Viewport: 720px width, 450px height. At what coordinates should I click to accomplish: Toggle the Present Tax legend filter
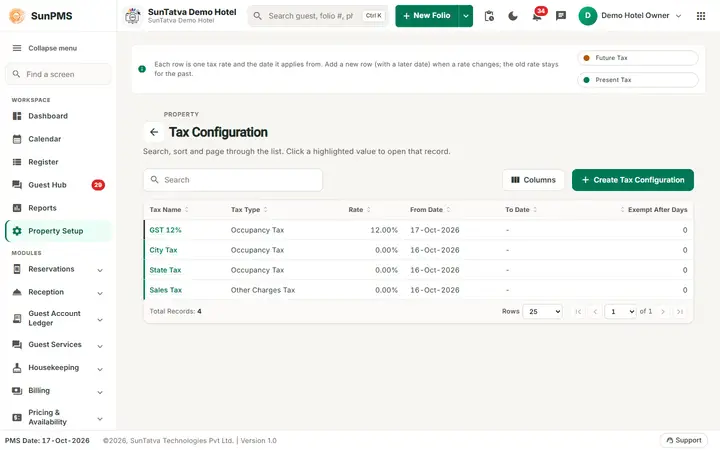(x=638, y=80)
